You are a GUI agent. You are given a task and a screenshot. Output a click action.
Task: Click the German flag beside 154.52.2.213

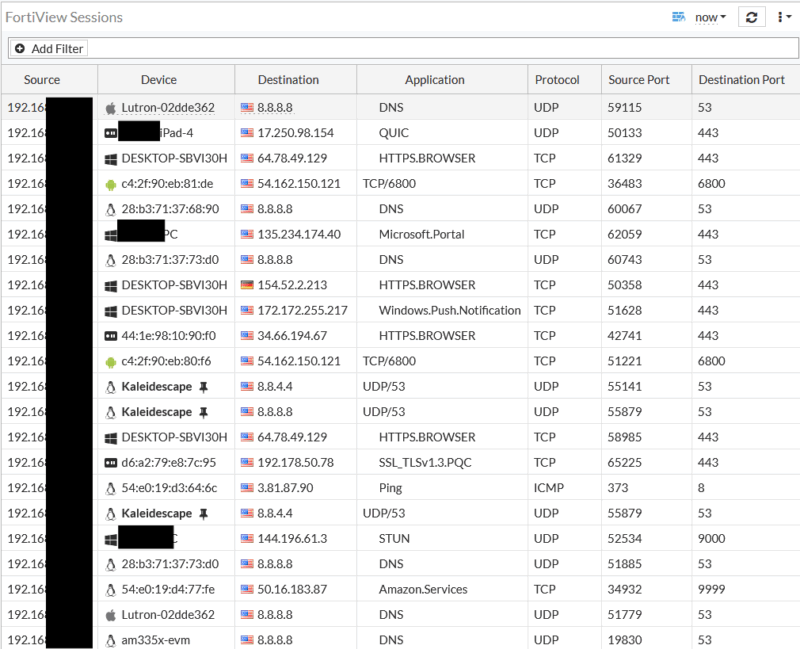(x=247, y=285)
